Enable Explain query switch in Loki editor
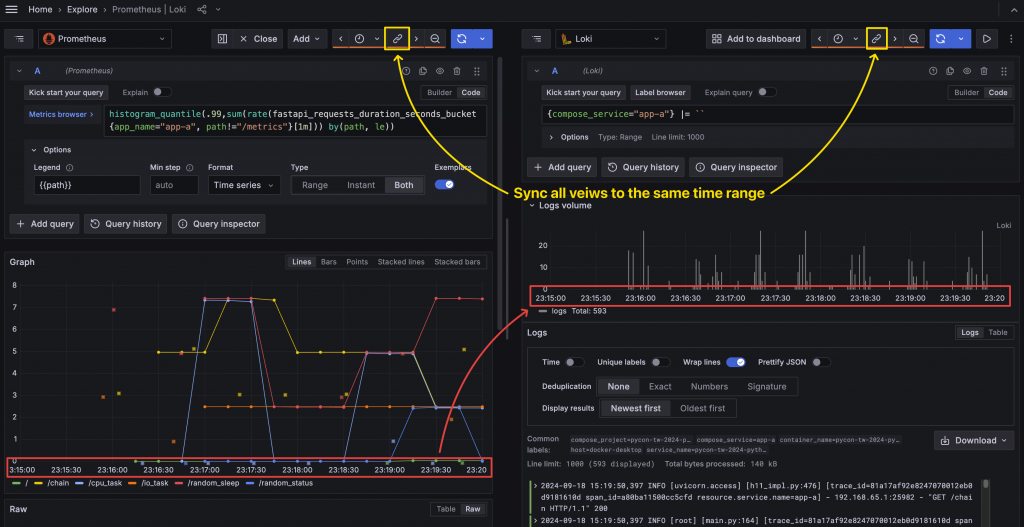 click(767, 92)
